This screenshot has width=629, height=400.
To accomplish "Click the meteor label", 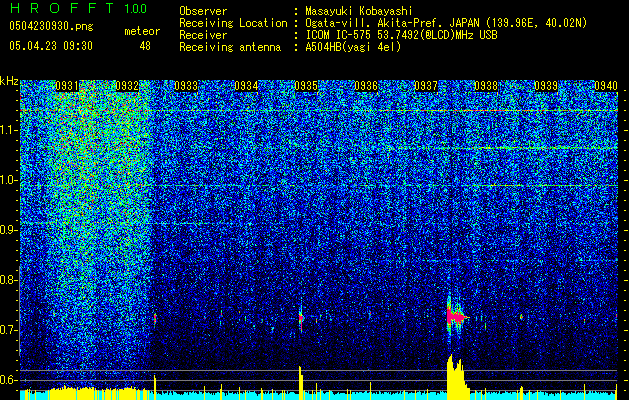I will pyautogui.click(x=142, y=31).
